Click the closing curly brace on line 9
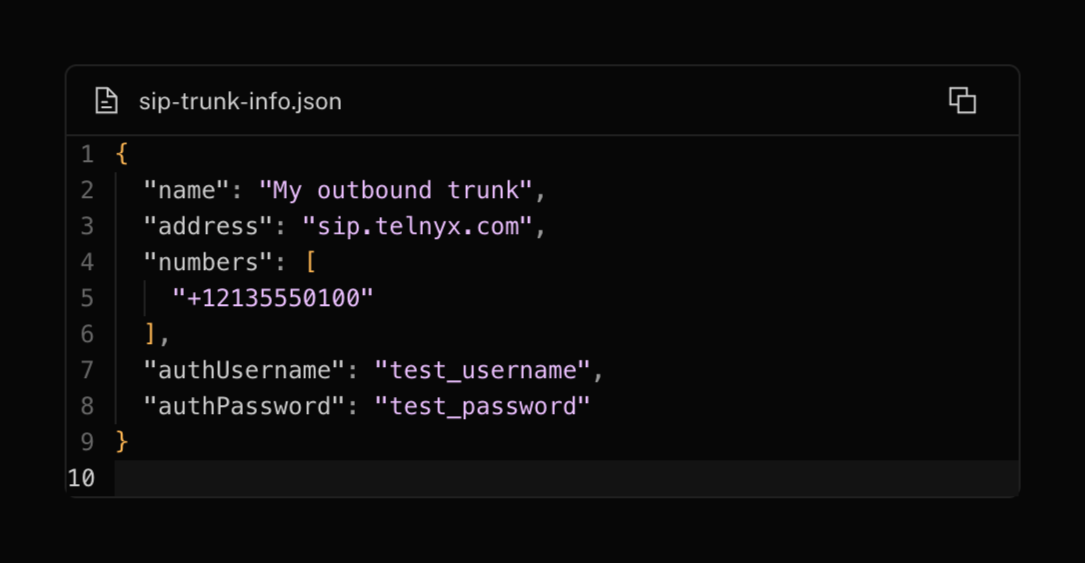The height and width of the screenshot is (563, 1085). click(122, 442)
